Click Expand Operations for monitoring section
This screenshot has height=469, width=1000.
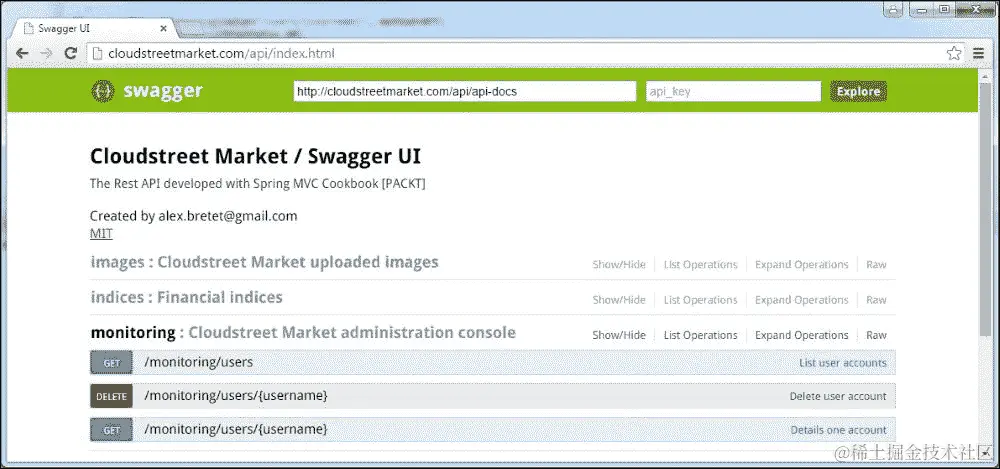click(802, 335)
